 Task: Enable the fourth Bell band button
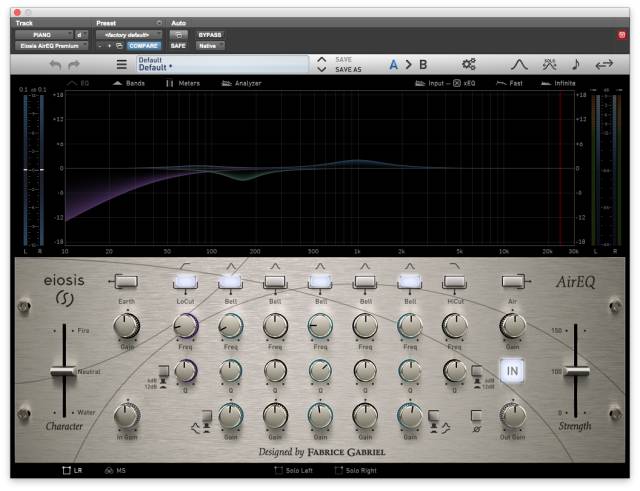[365, 281]
